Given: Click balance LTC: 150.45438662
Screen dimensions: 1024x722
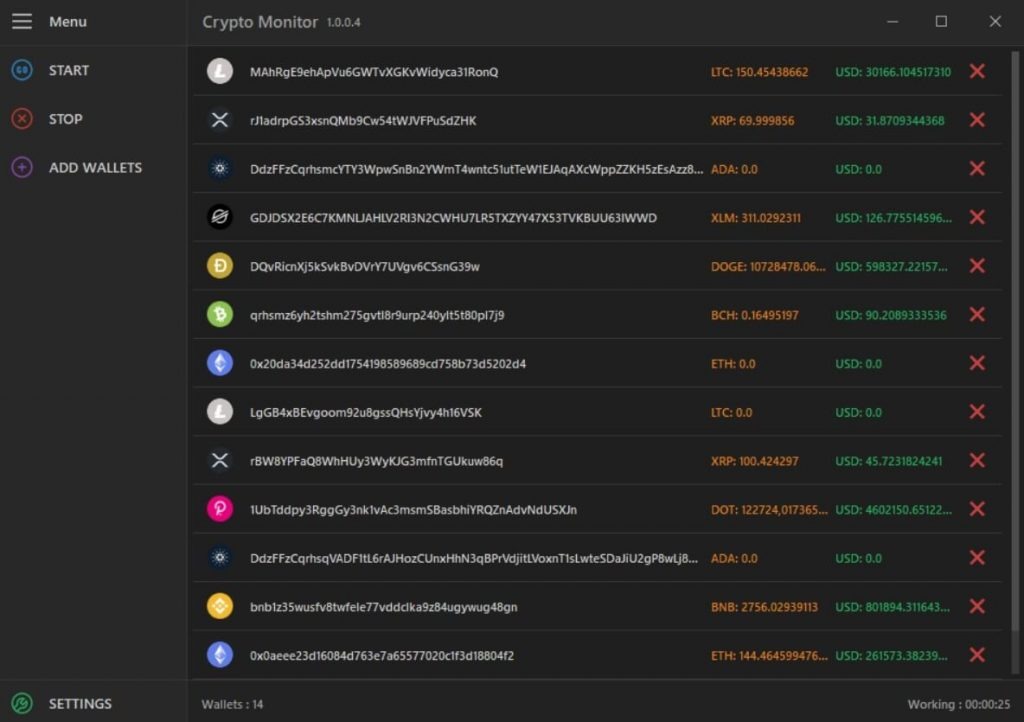Looking at the screenshot, I should [x=759, y=72].
